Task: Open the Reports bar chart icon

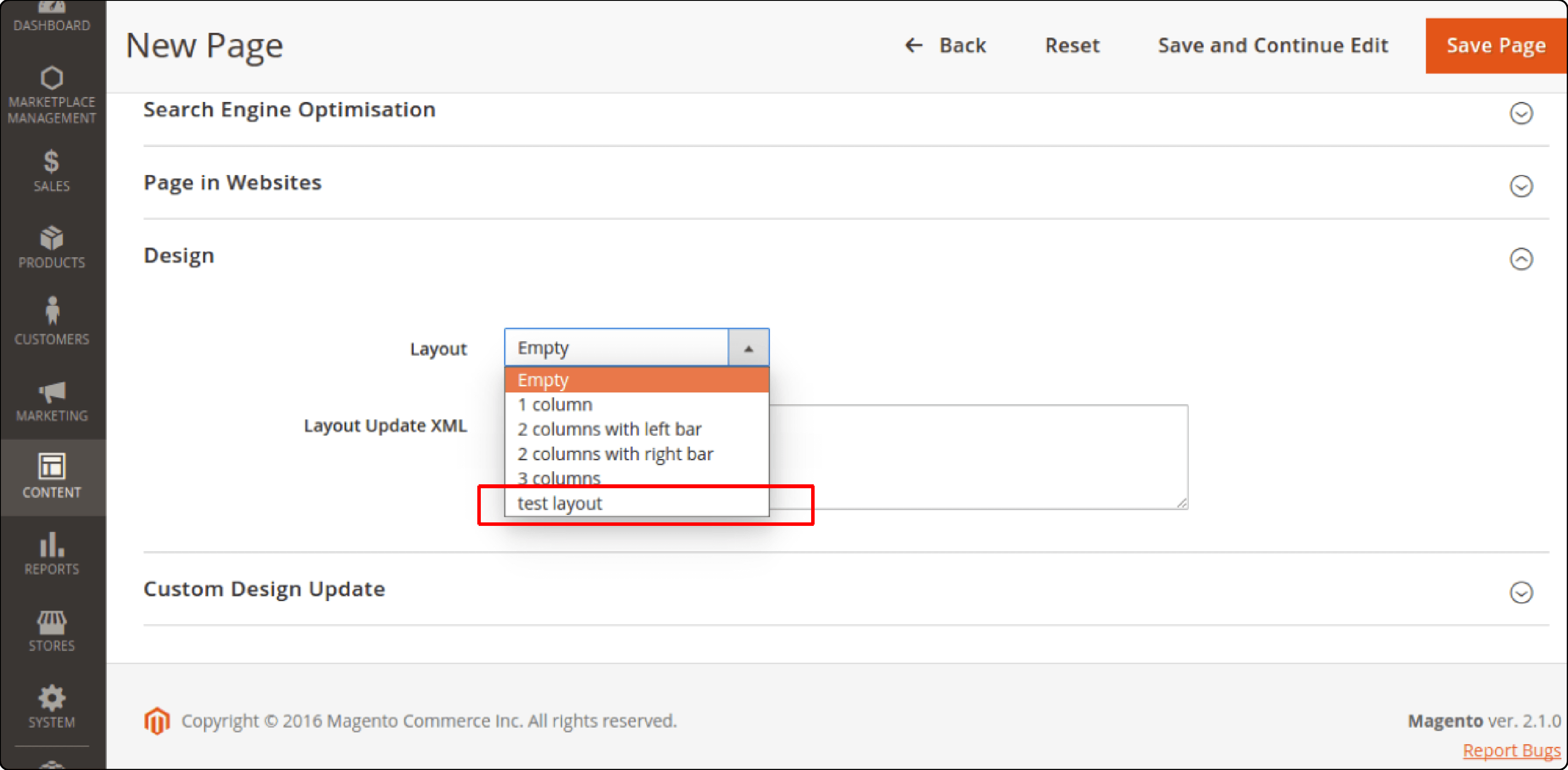Action: coord(52,545)
